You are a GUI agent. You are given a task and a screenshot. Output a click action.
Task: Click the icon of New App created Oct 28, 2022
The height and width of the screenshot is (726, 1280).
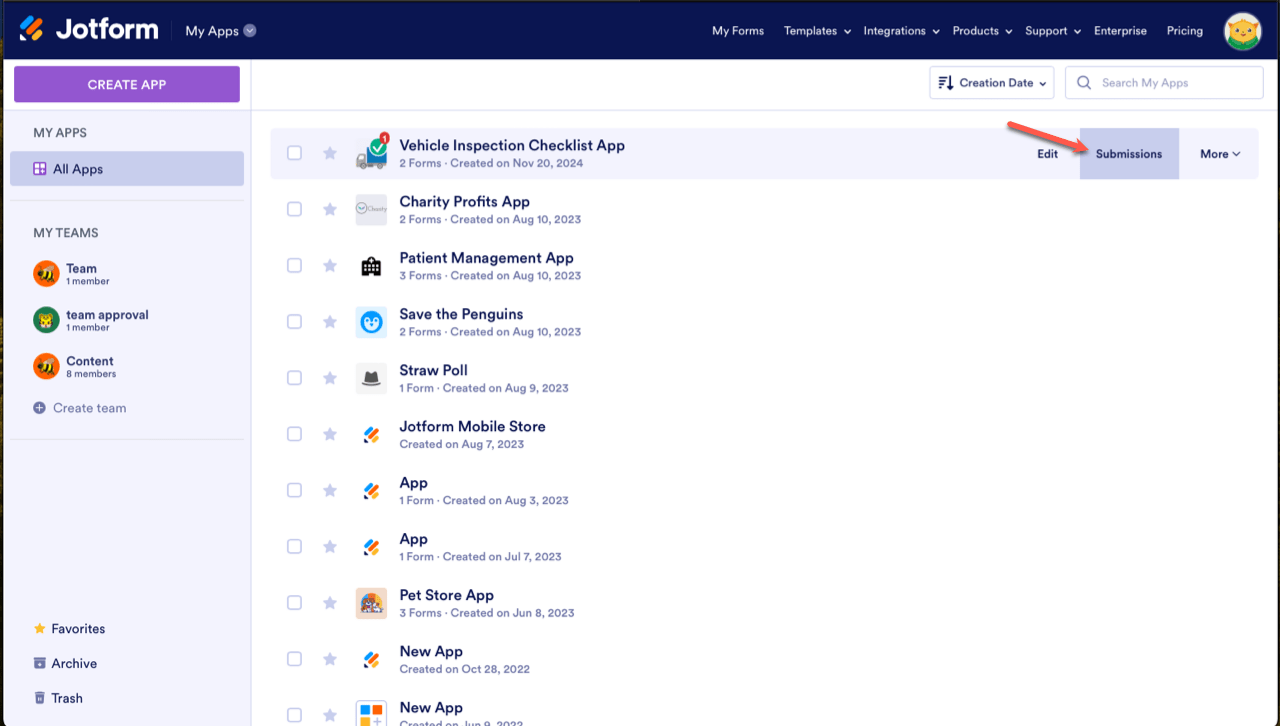[x=371, y=659]
